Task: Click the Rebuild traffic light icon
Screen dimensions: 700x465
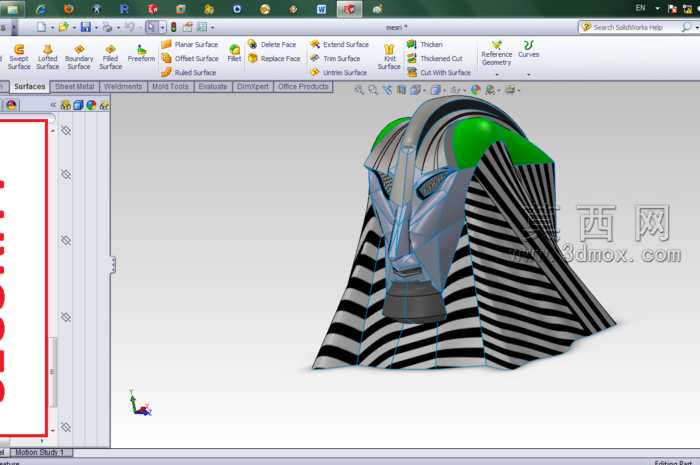Action: (173, 27)
